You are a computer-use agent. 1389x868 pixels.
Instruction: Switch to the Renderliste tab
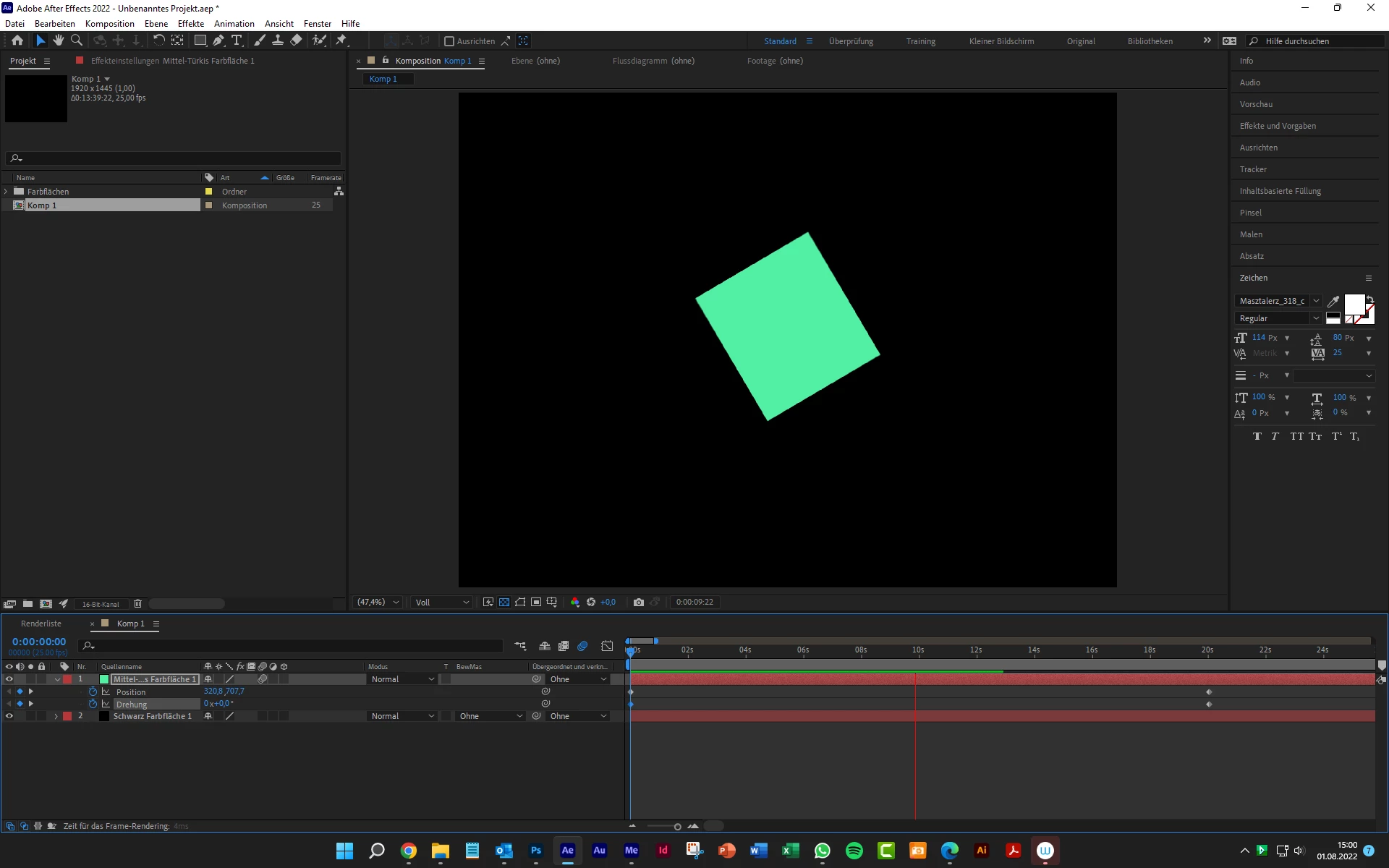click(x=41, y=624)
